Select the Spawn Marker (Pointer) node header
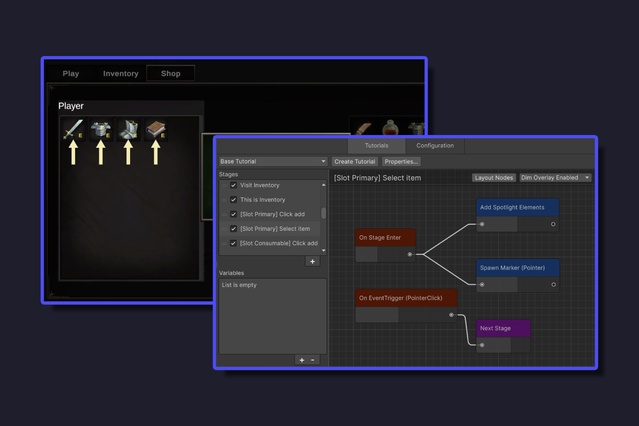This screenshot has width=639, height=426. 518,268
